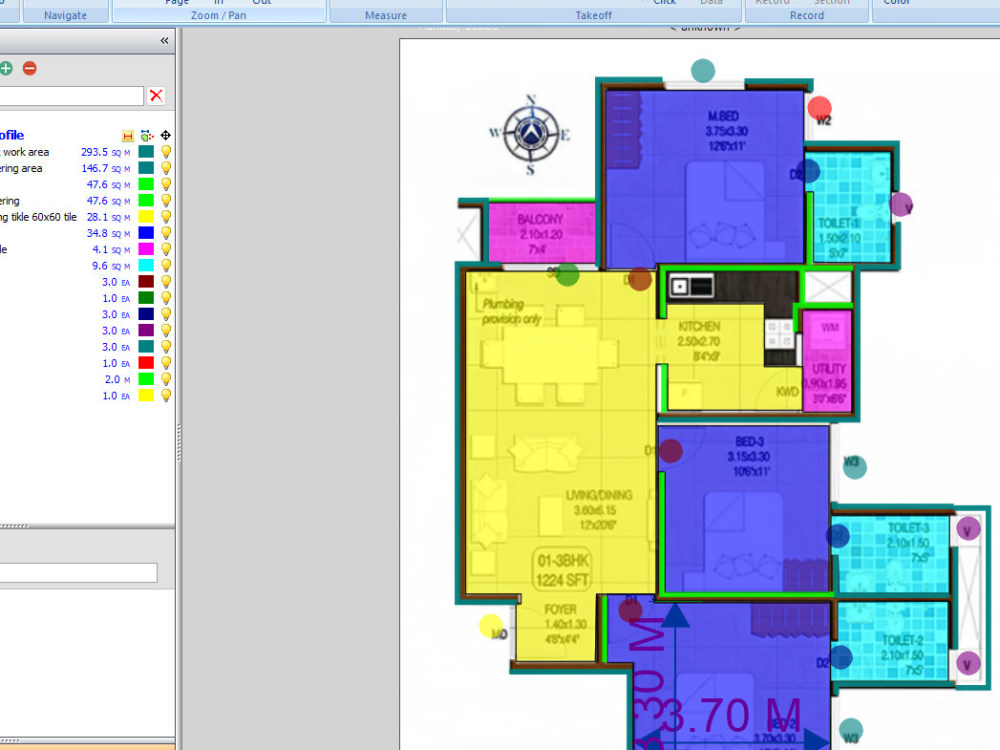Toggle lightbulb for 4.1 SQ M row
Viewport: 1000px width, 750px height.
tap(166, 249)
